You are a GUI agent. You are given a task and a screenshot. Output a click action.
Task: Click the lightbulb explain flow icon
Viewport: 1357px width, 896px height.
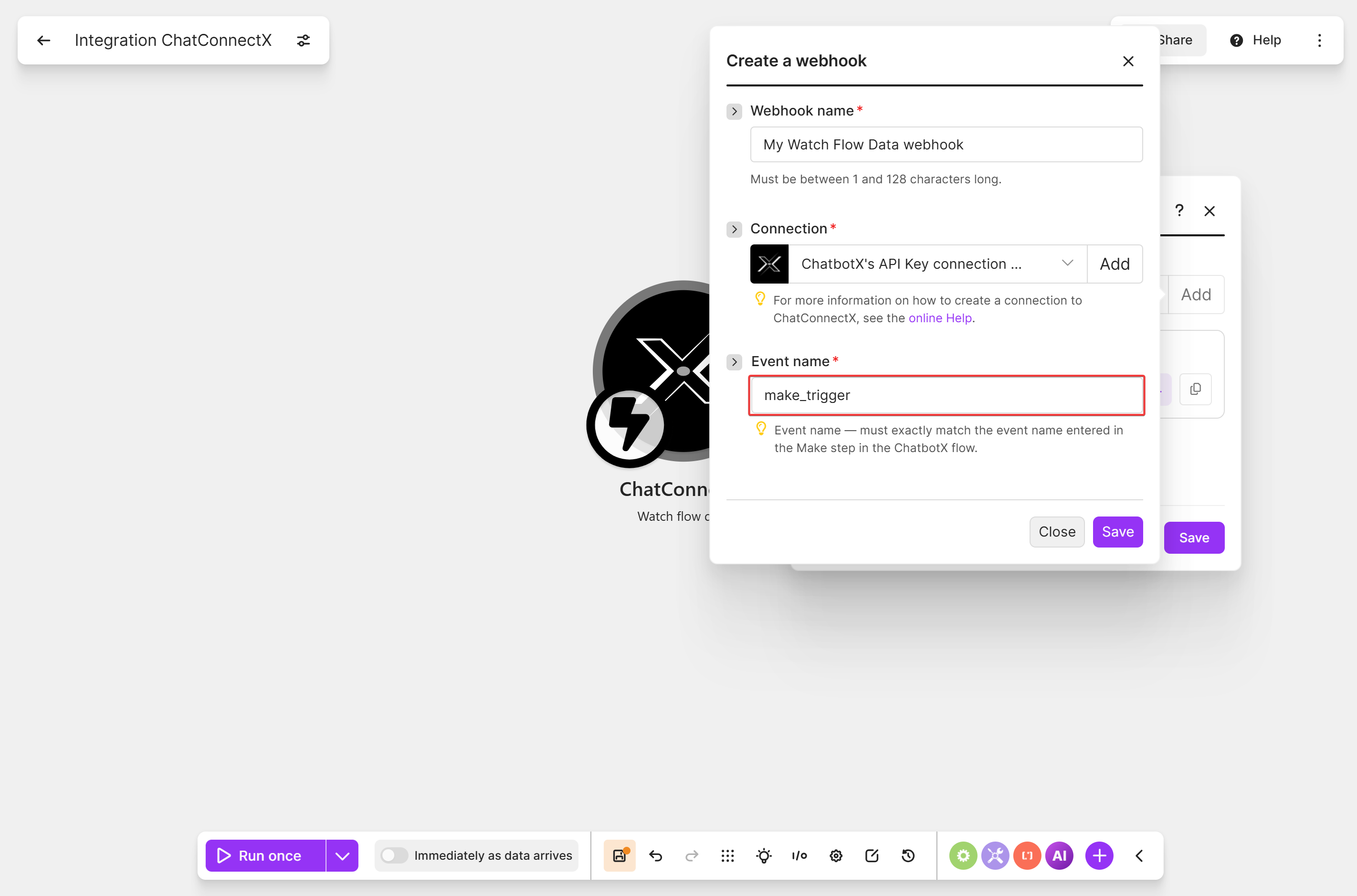(763, 855)
